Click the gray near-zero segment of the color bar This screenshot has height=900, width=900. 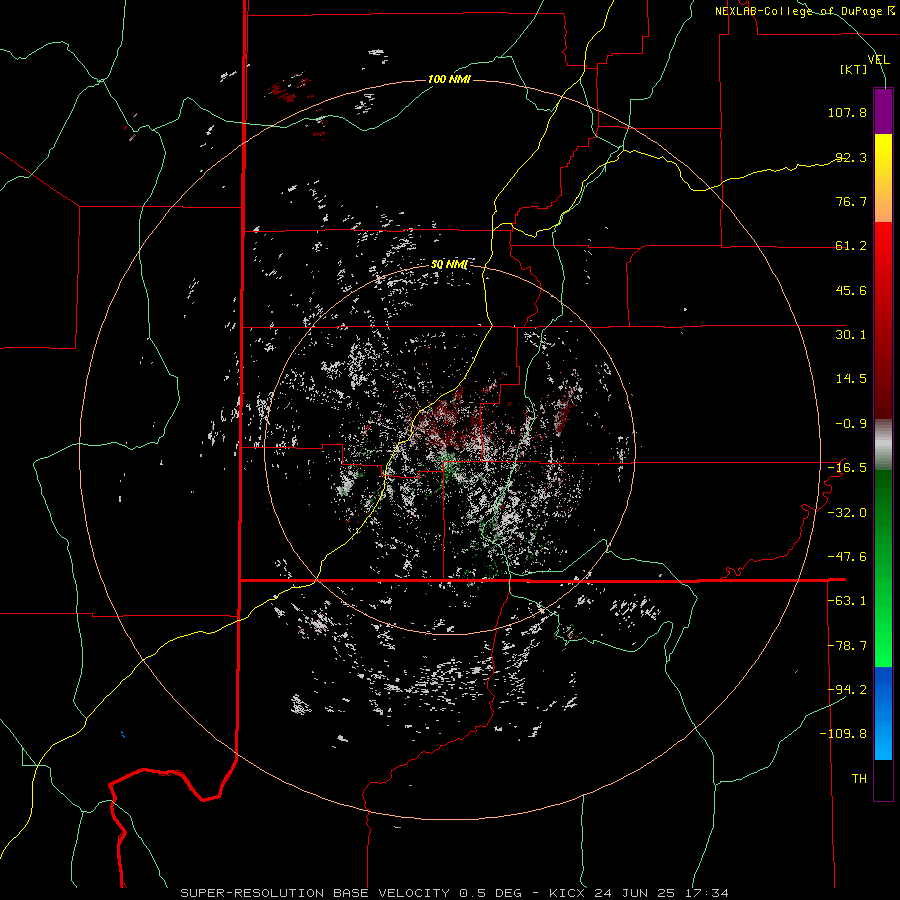click(883, 445)
